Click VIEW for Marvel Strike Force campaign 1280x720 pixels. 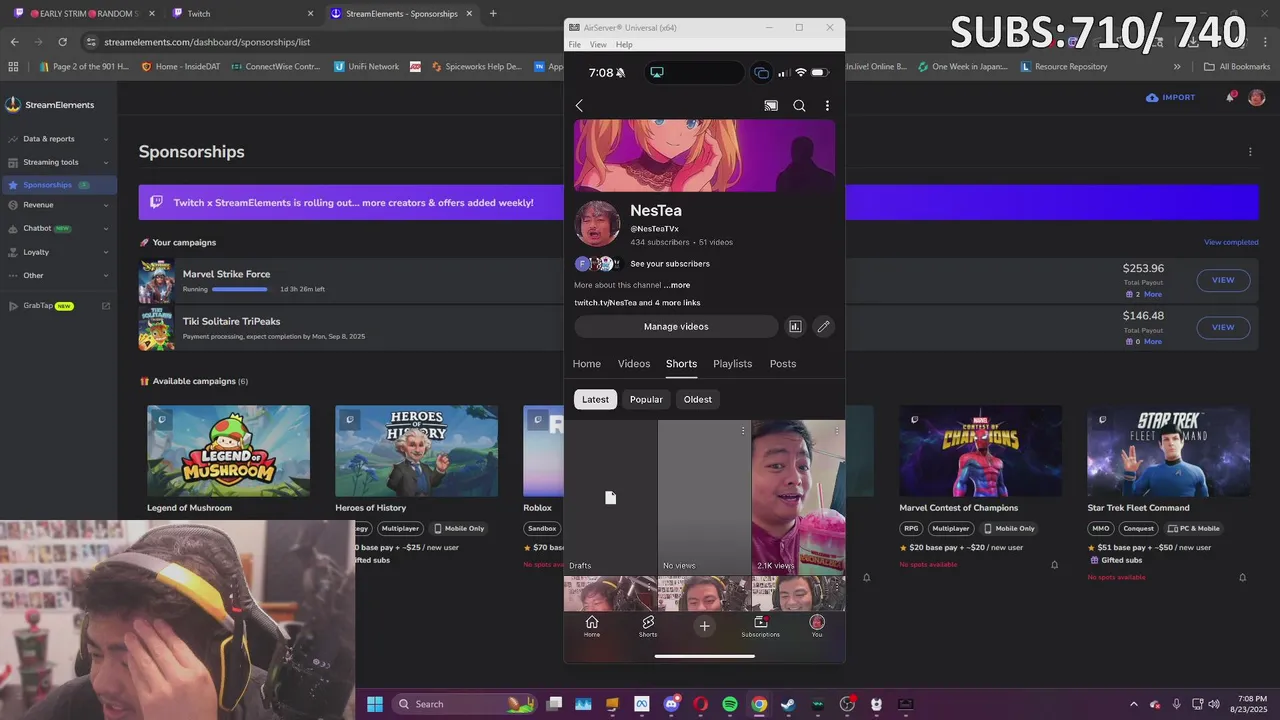[1223, 280]
